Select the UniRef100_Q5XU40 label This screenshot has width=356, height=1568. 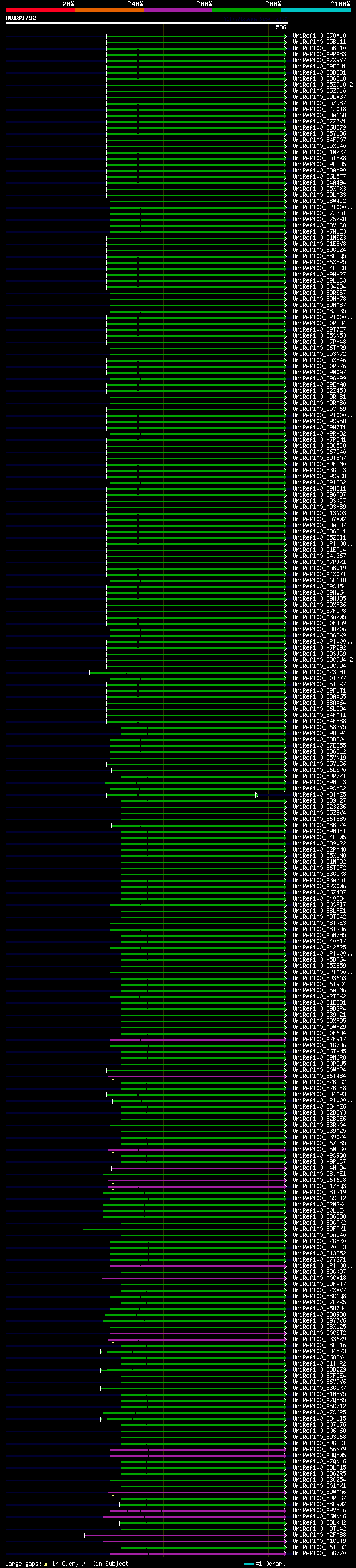(x=319, y=146)
